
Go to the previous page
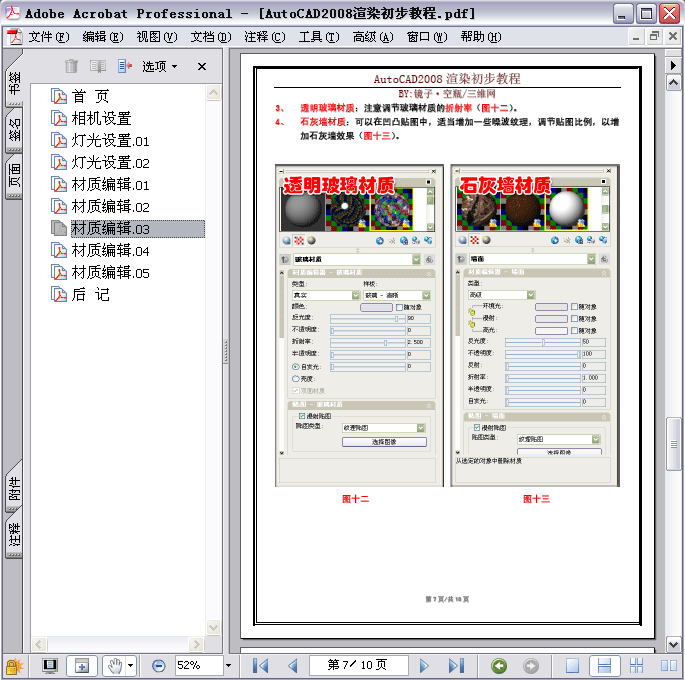(293, 666)
